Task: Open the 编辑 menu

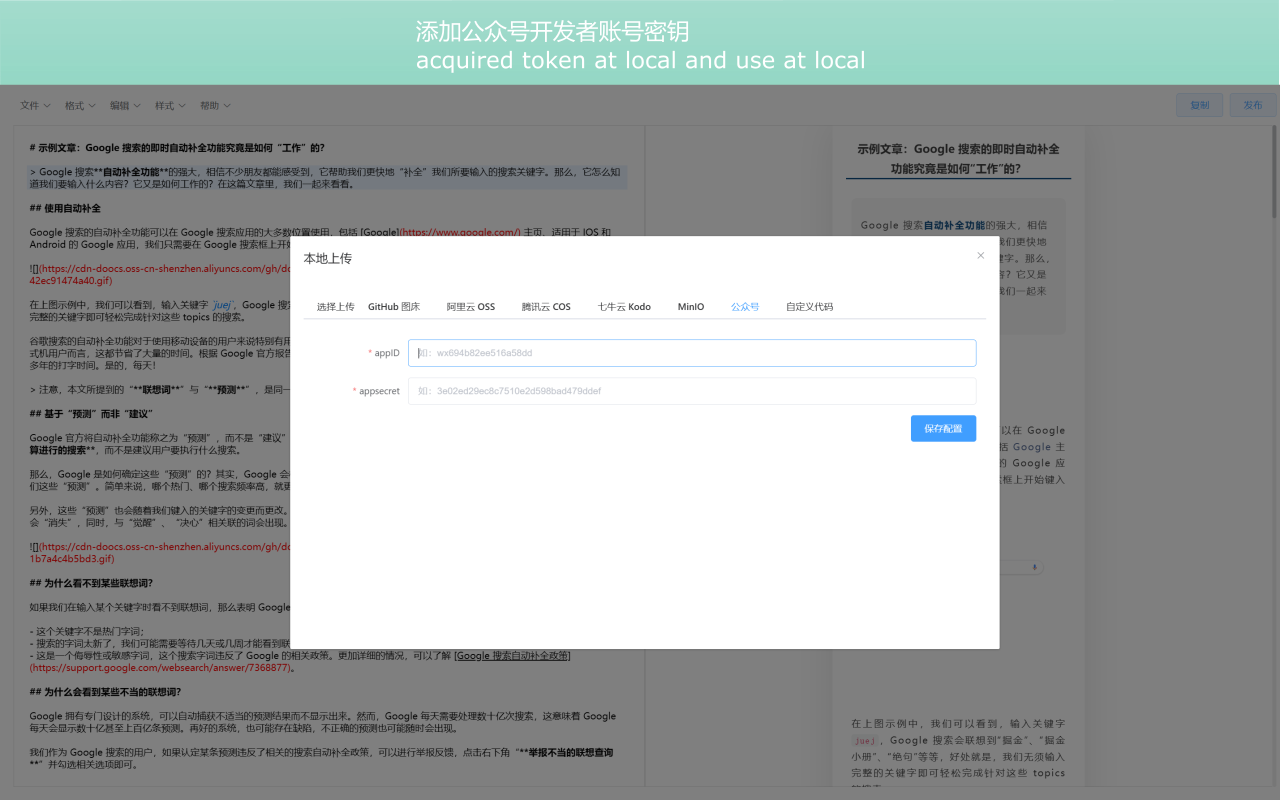Action: [125, 105]
